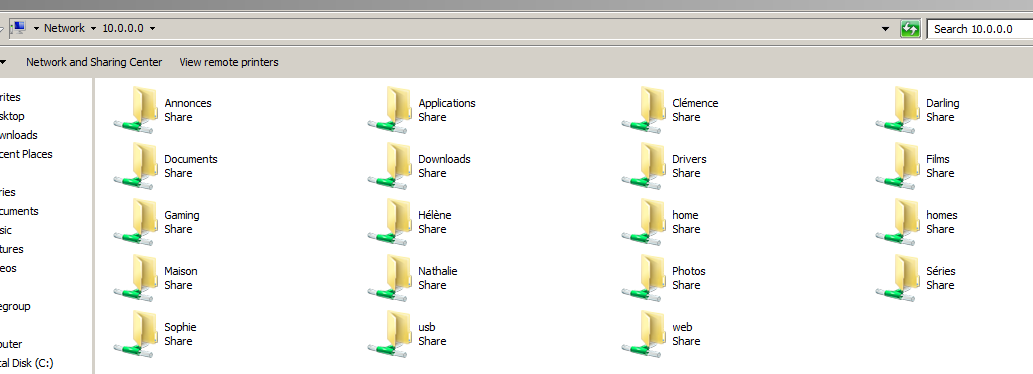
Task: Expand the dropdown arrow after Network
Action: pyautogui.click(x=93, y=28)
